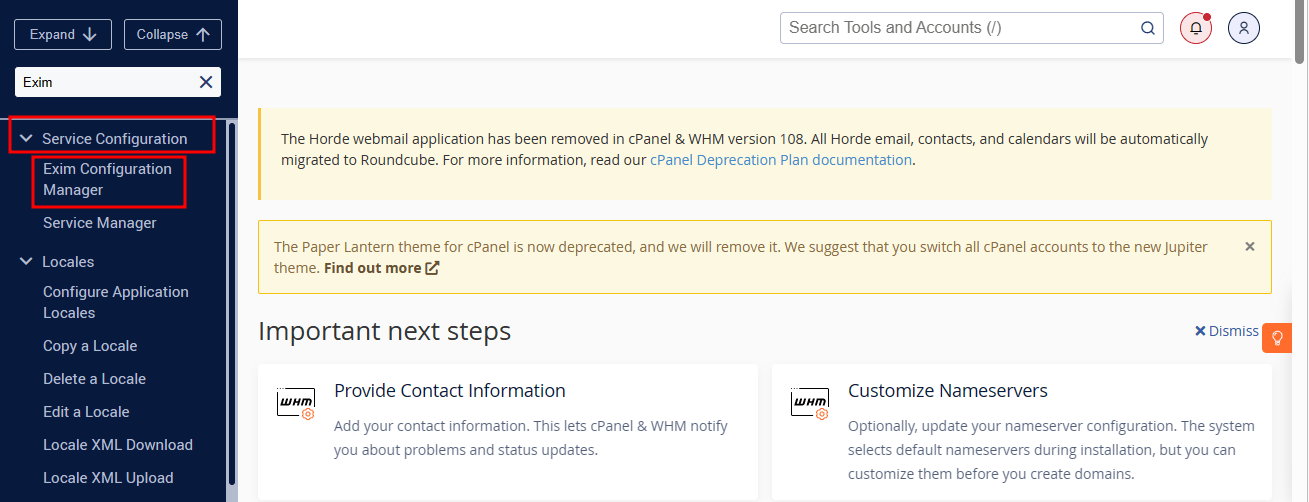Click the WHM icon beside Customize Nameservers
Viewport: 1309px width, 502px height.
click(x=810, y=404)
